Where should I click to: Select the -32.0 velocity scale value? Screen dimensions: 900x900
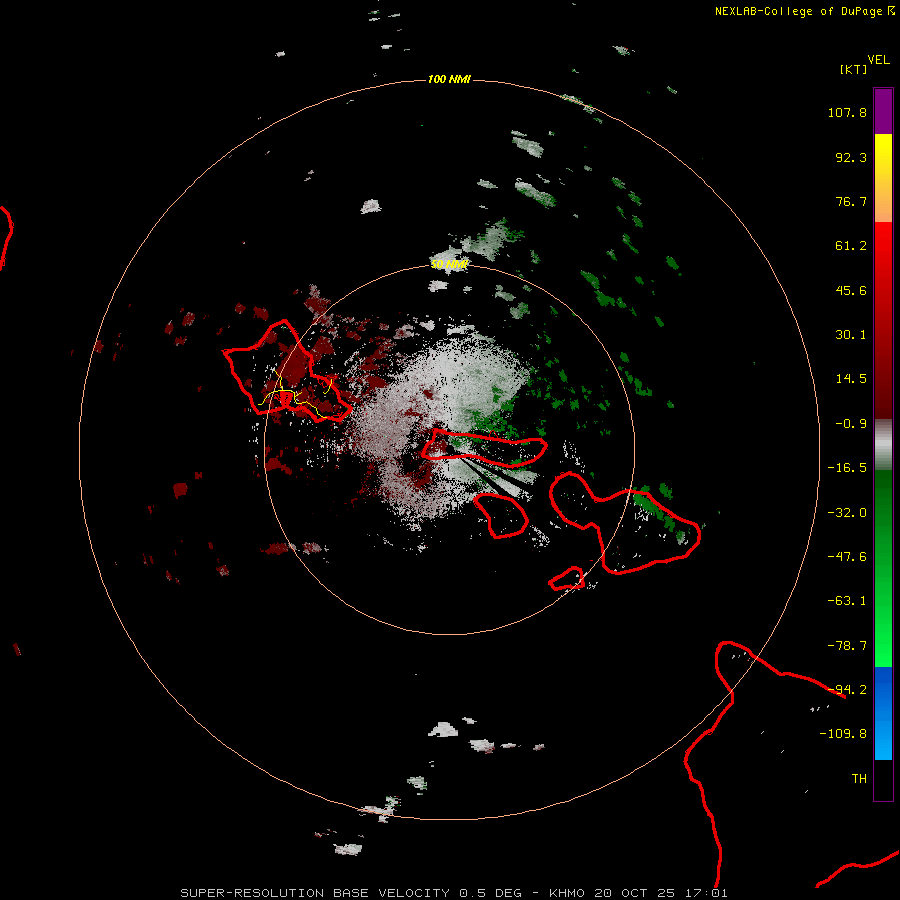[x=847, y=513]
